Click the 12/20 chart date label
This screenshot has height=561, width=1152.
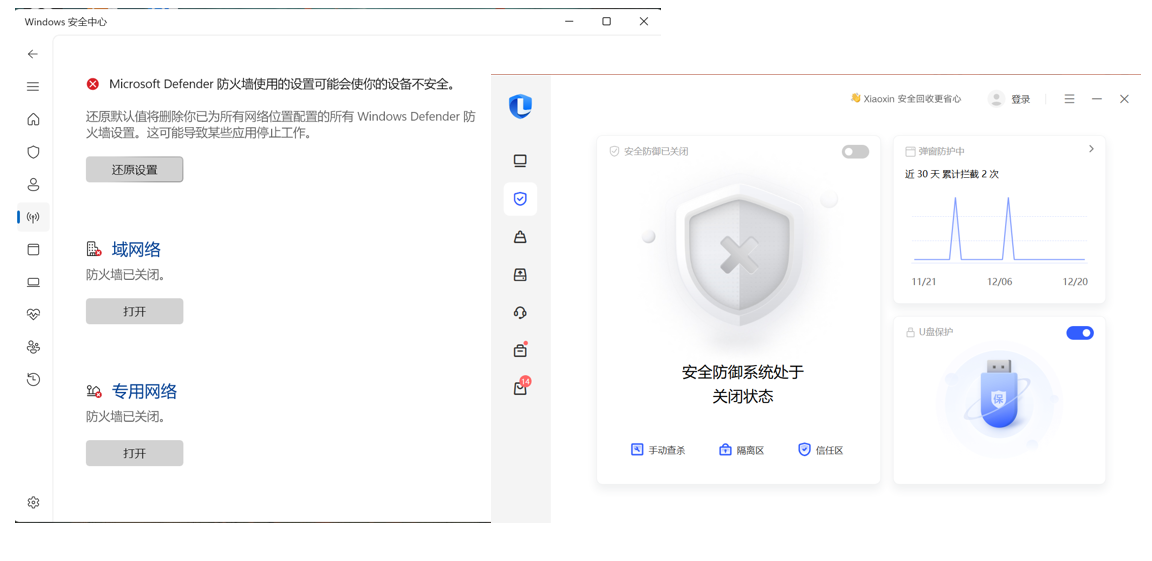(x=1075, y=282)
